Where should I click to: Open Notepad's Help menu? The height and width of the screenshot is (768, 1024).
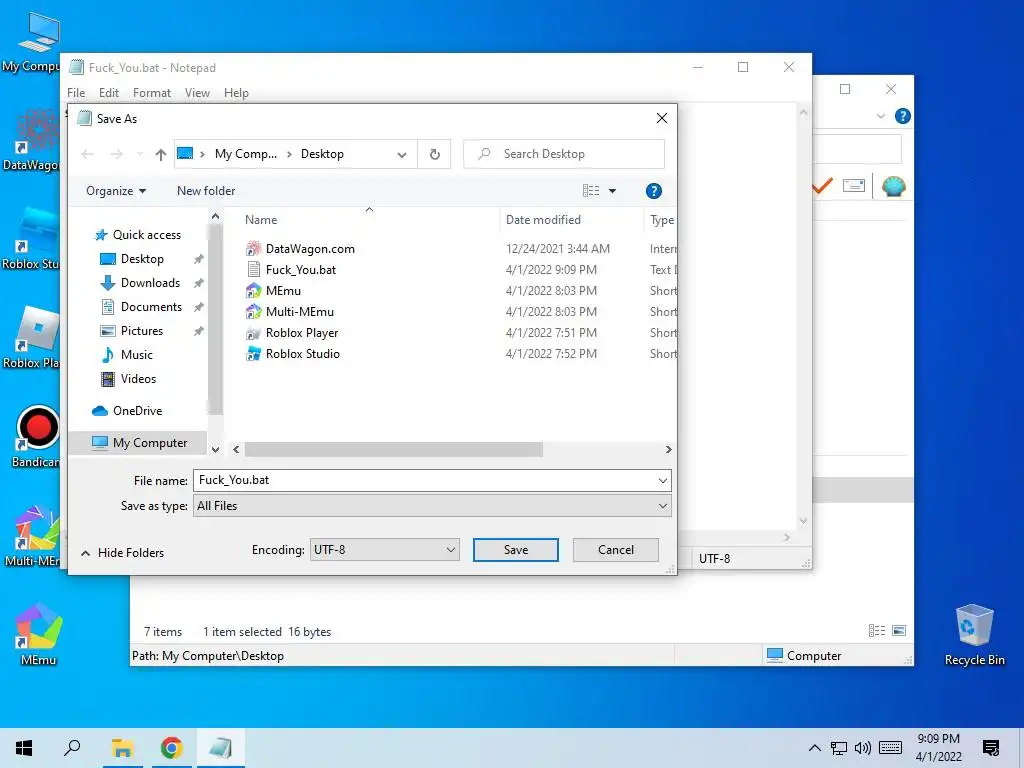pyautogui.click(x=236, y=93)
